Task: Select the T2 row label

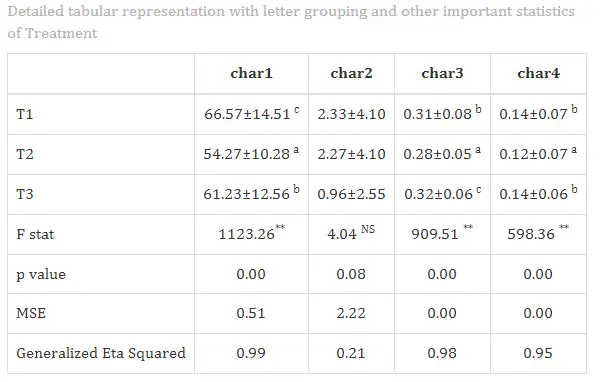Action: [24, 154]
